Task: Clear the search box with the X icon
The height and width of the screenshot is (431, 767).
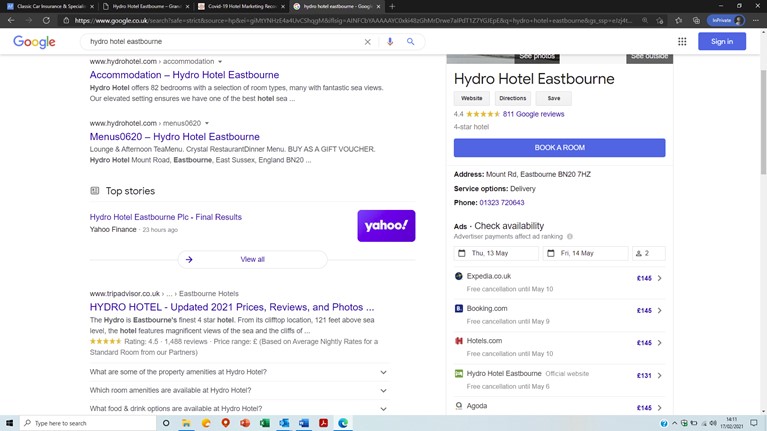Action: (x=367, y=42)
